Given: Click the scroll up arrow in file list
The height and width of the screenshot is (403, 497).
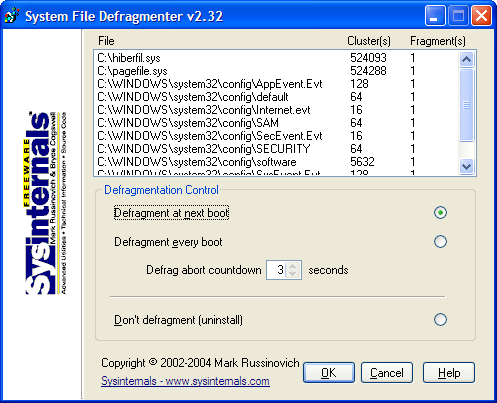Looking at the screenshot, I should tap(466, 59).
